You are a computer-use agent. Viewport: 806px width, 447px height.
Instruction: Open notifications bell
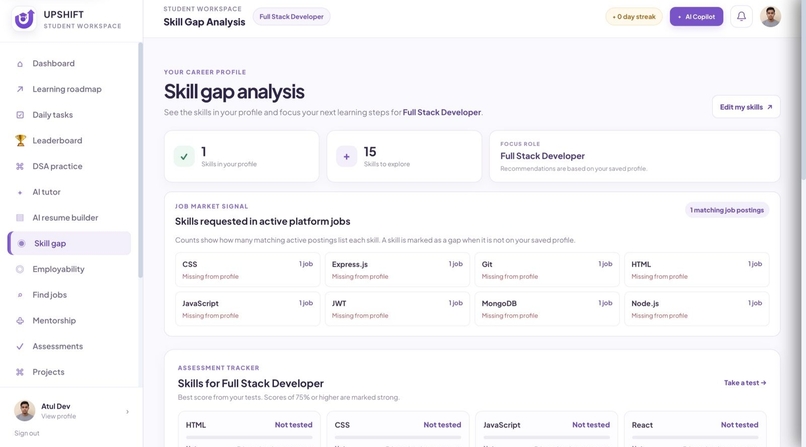pyautogui.click(x=741, y=17)
